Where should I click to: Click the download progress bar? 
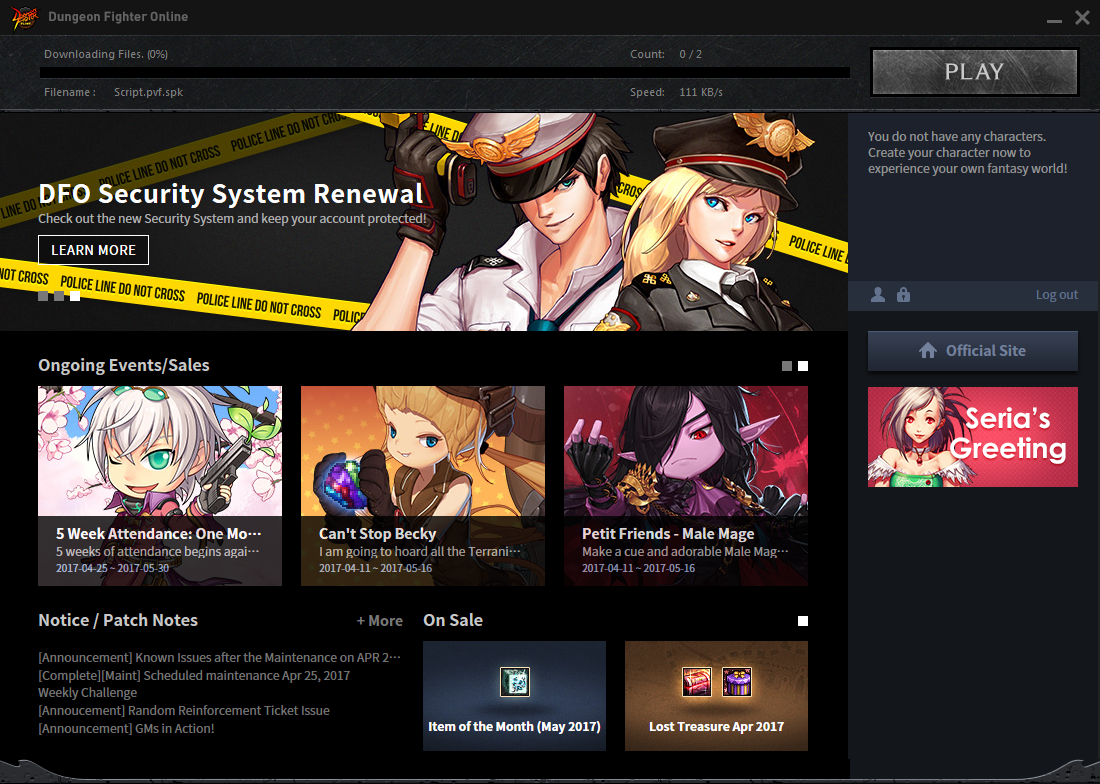pos(445,72)
